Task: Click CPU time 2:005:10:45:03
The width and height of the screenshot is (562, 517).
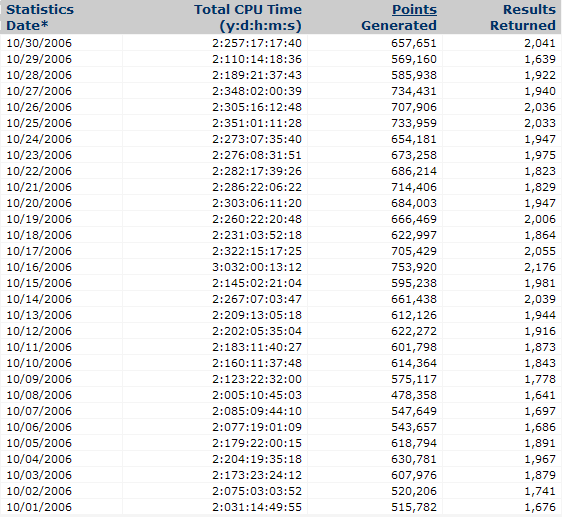Action: pos(257,395)
